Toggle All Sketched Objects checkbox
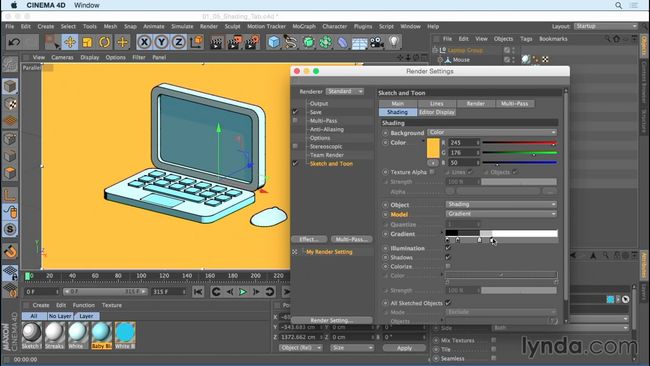 click(448, 303)
